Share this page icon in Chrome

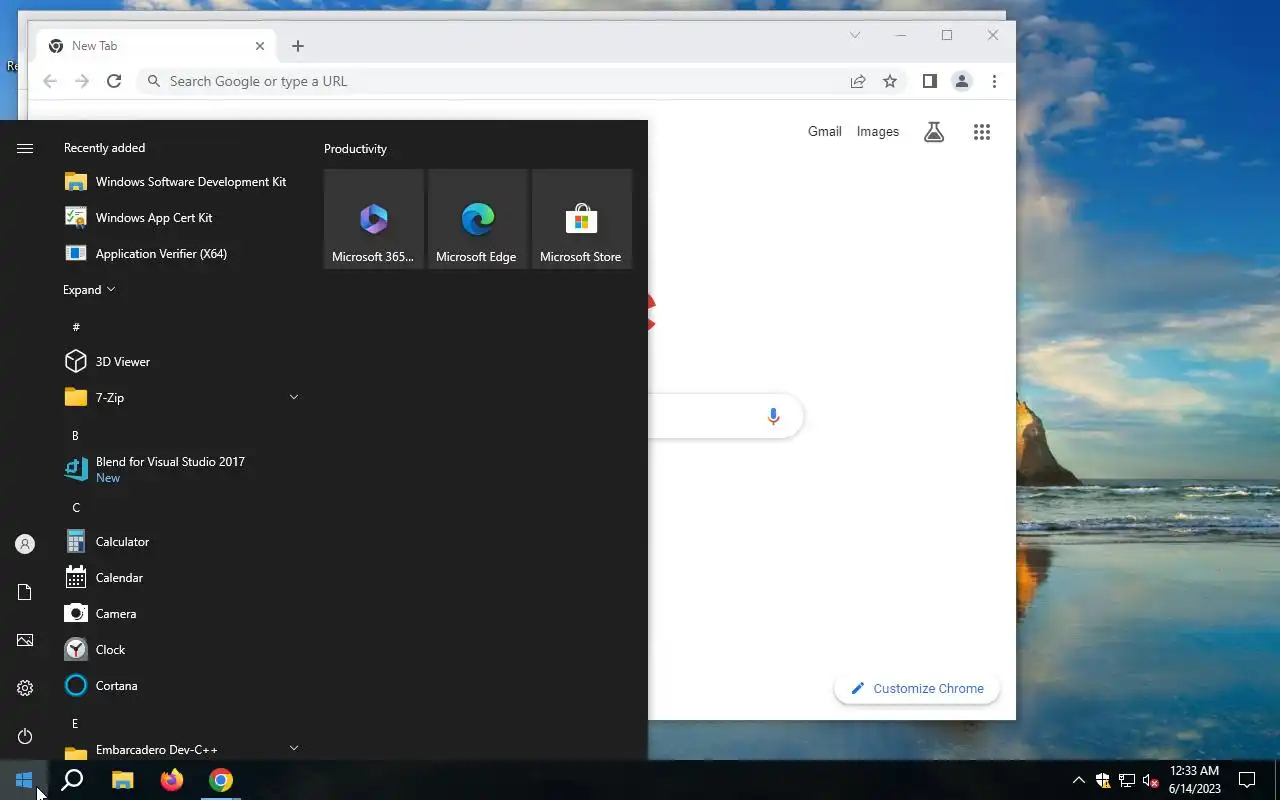tap(858, 81)
